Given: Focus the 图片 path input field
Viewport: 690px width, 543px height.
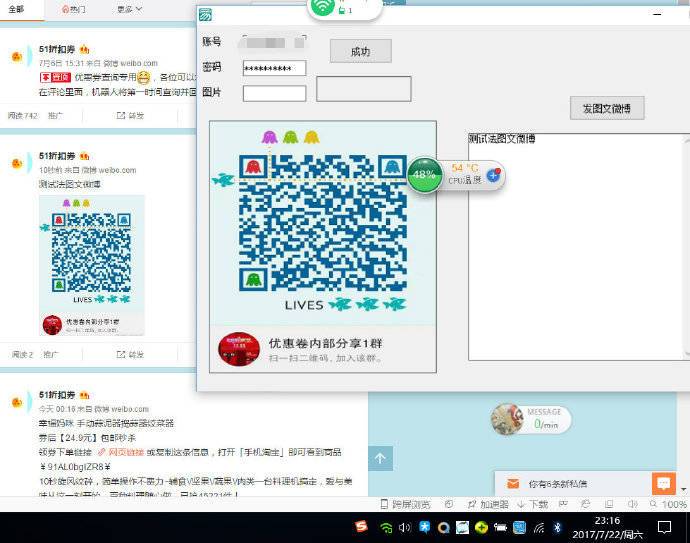Looking at the screenshot, I should (274, 93).
